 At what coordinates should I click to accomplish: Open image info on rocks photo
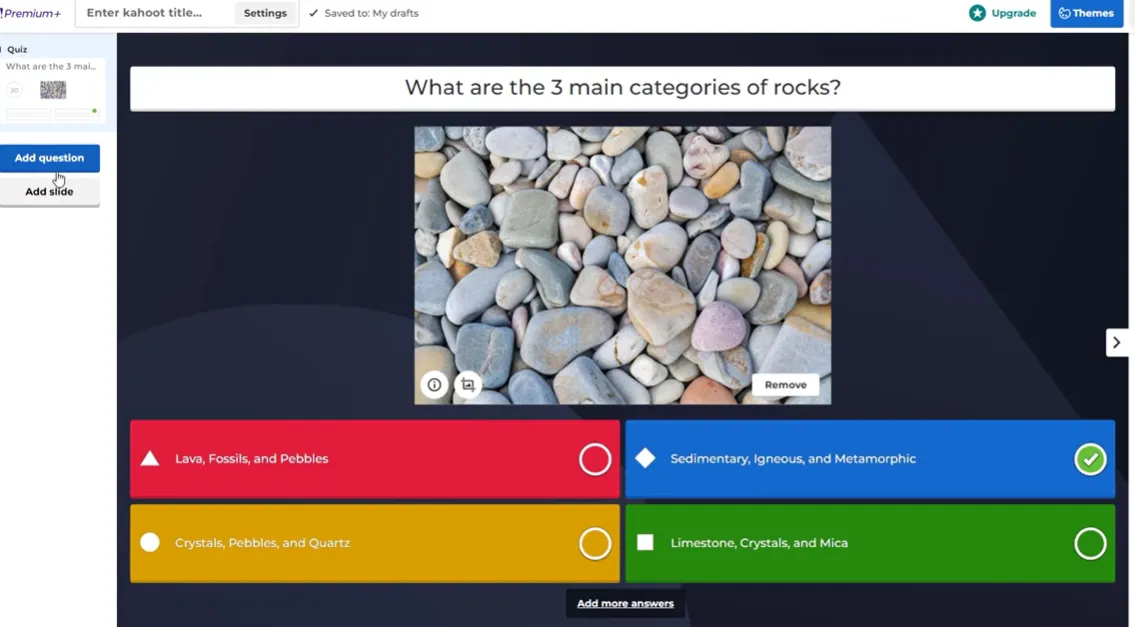click(x=434, y=385)
